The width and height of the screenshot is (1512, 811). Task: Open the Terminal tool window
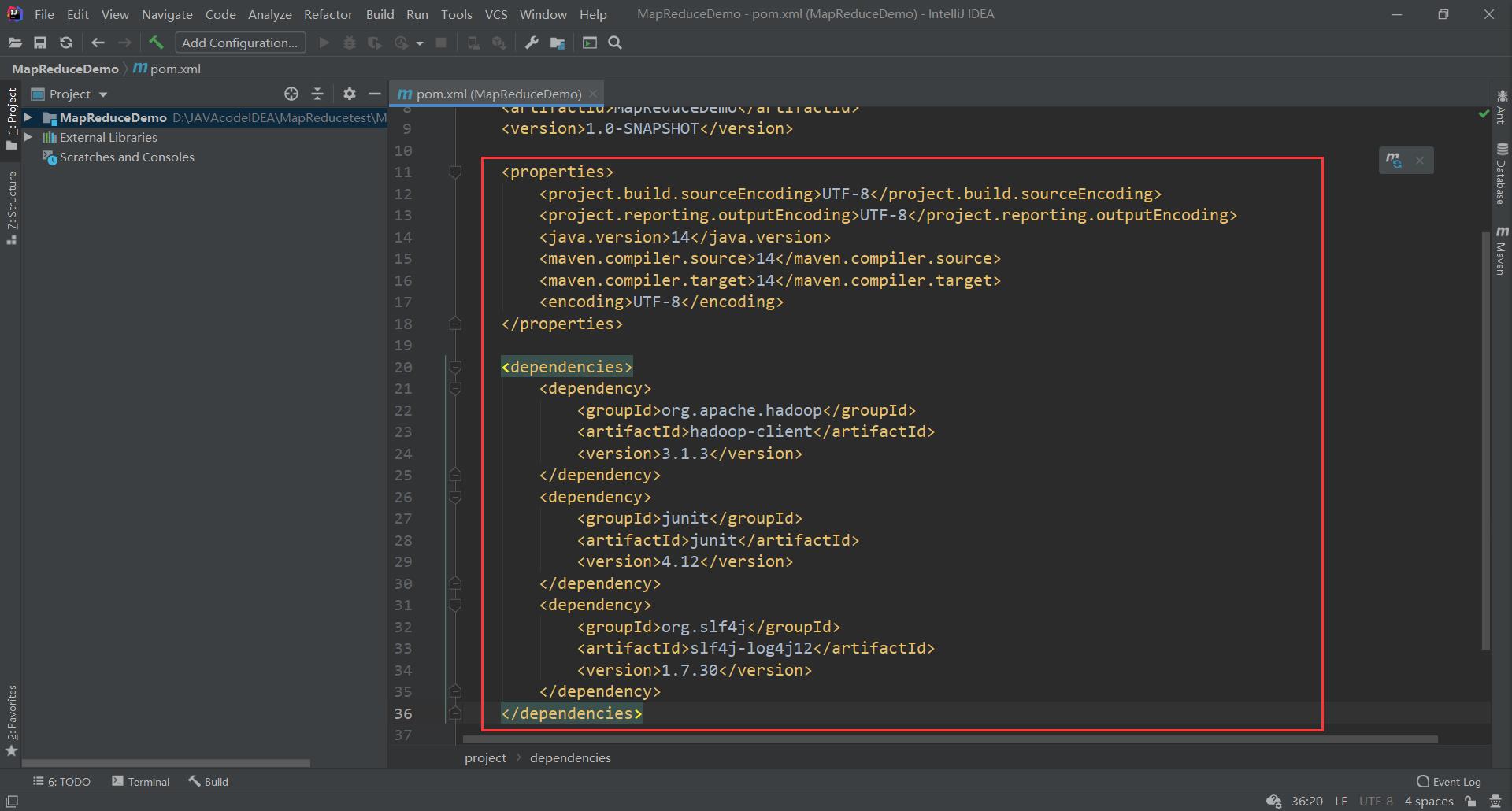141,782
